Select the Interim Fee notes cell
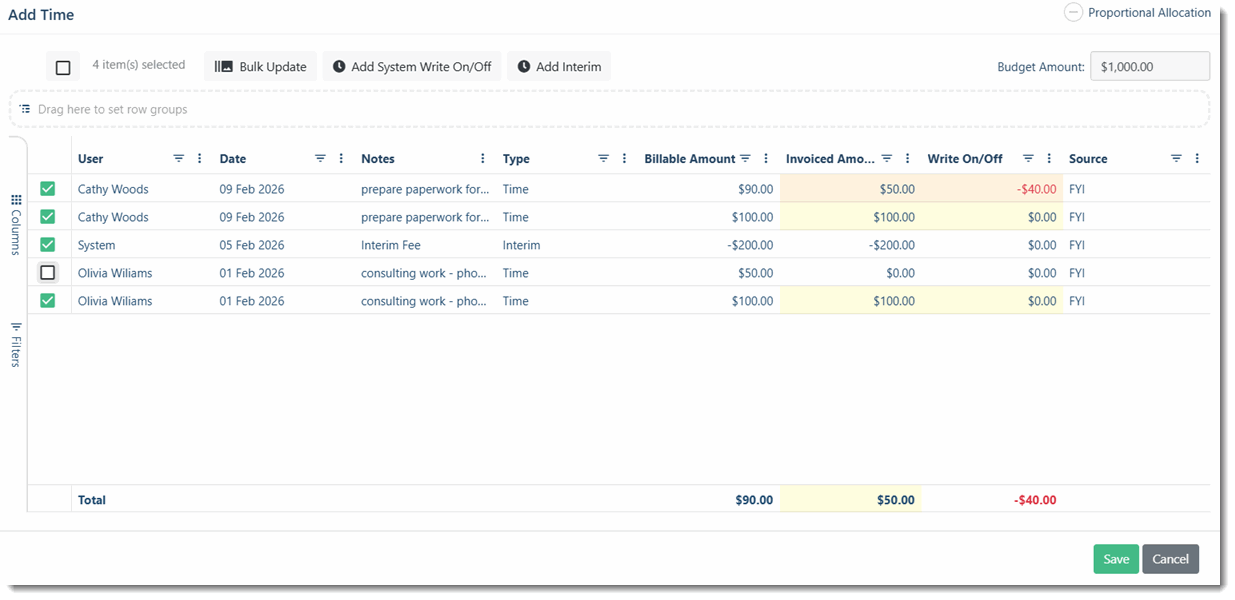The image size is (1235, 600). pos(426,245)
